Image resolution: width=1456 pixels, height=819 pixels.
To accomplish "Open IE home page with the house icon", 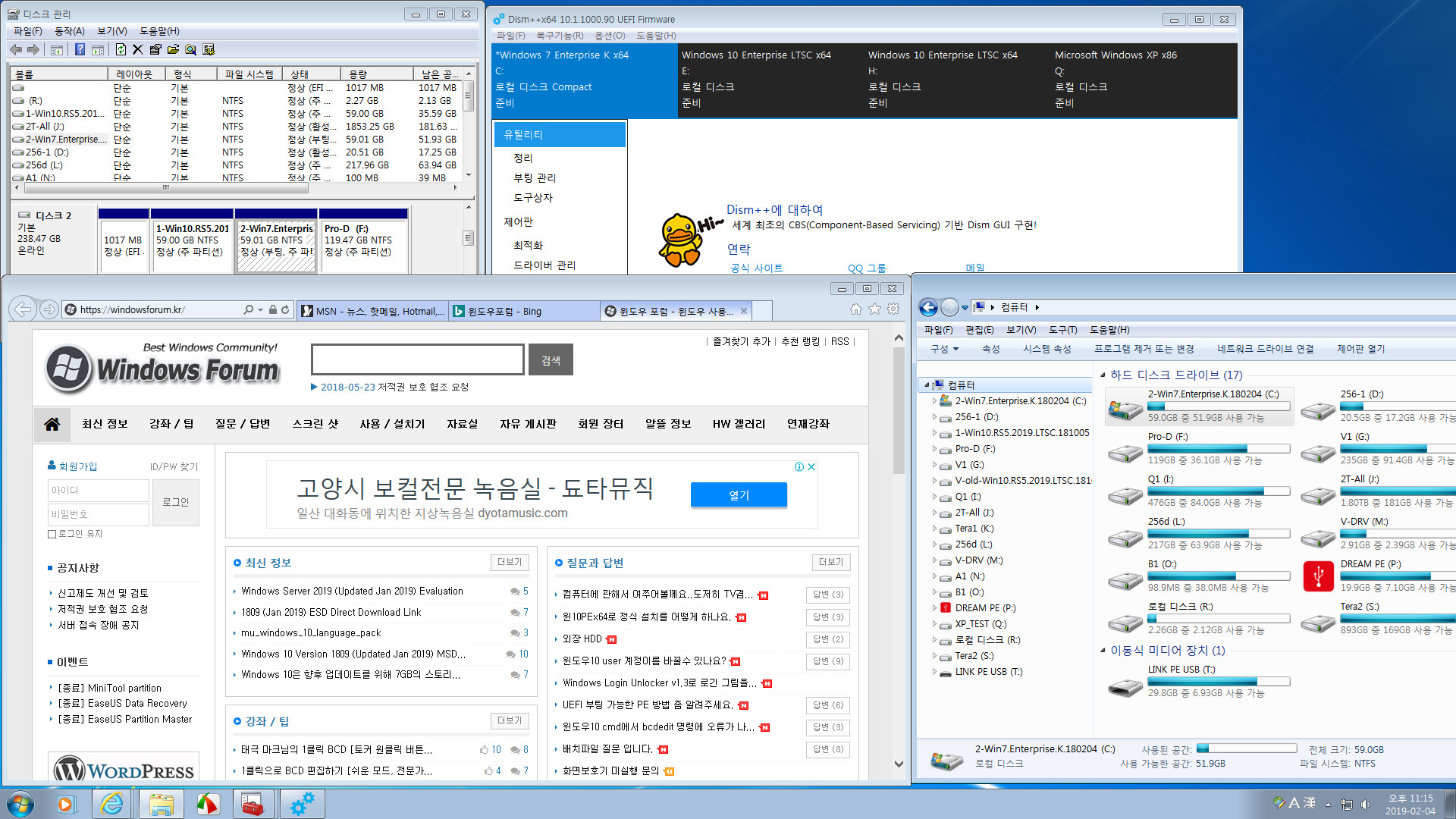I will click(x=856, y=309).
